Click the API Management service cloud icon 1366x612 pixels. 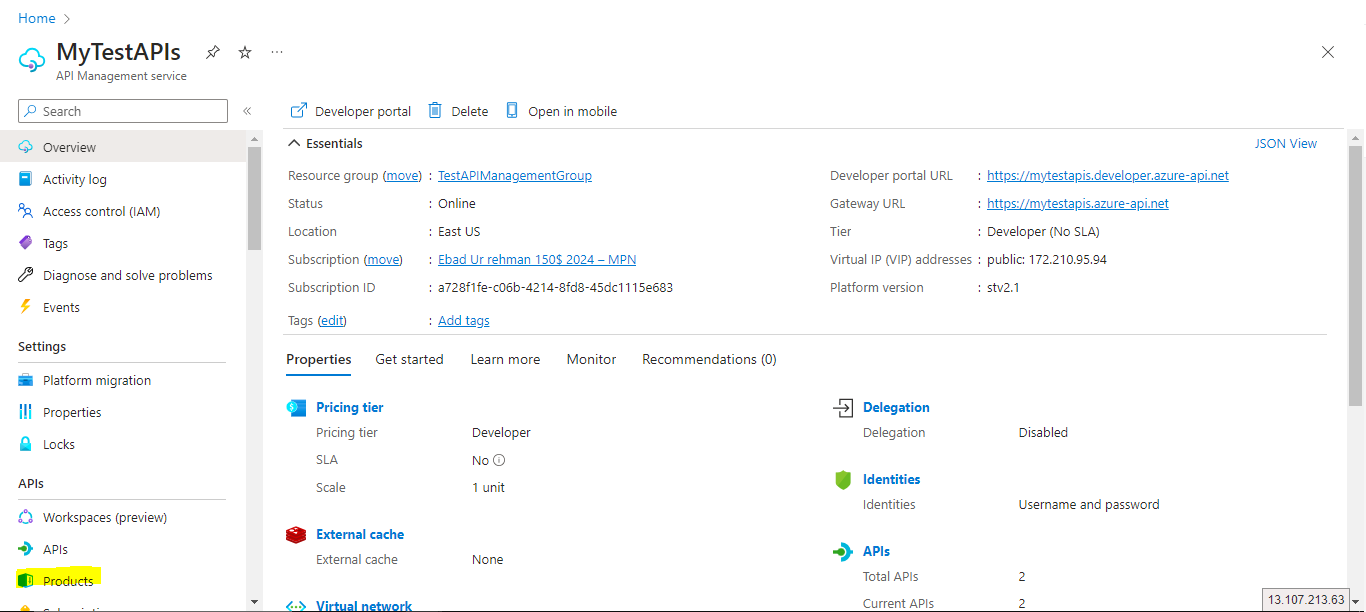pyautogui.click(x=33, y=60)
